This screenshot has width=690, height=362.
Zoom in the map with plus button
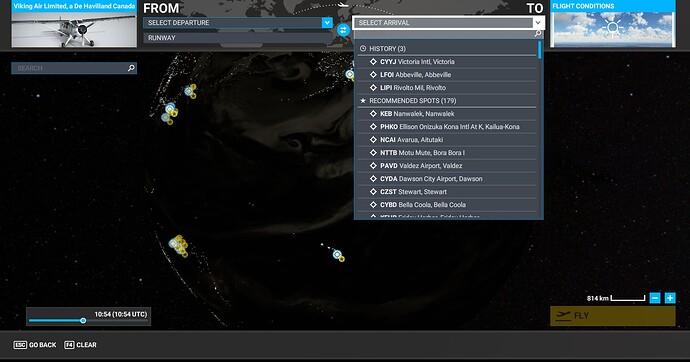670,298
